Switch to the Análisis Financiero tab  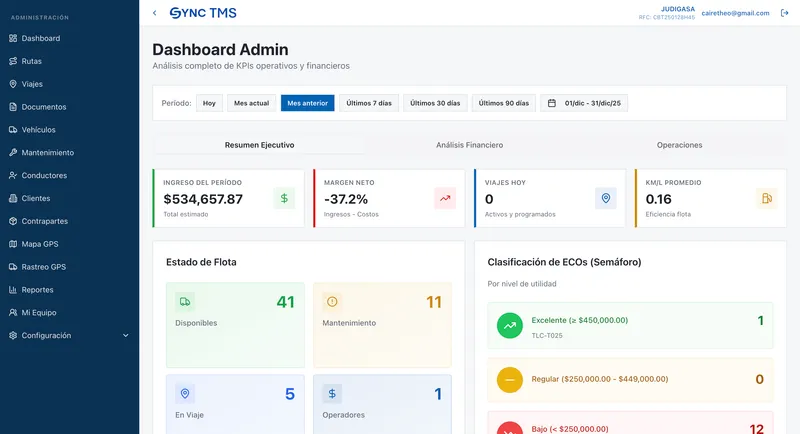[x=469, y=145]
